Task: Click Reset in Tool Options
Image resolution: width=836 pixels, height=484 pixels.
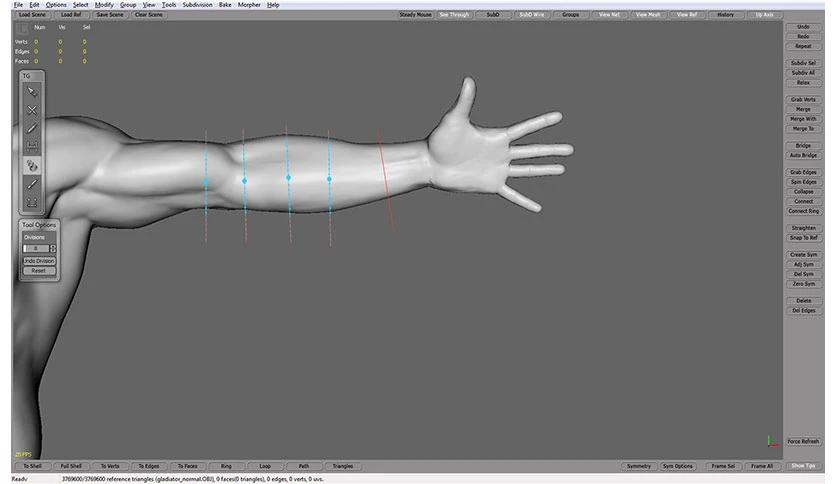Action: [39, 271]
